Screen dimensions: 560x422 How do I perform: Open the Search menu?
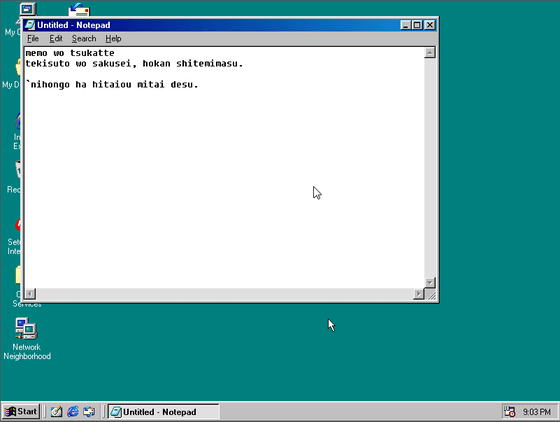(84, 39)
